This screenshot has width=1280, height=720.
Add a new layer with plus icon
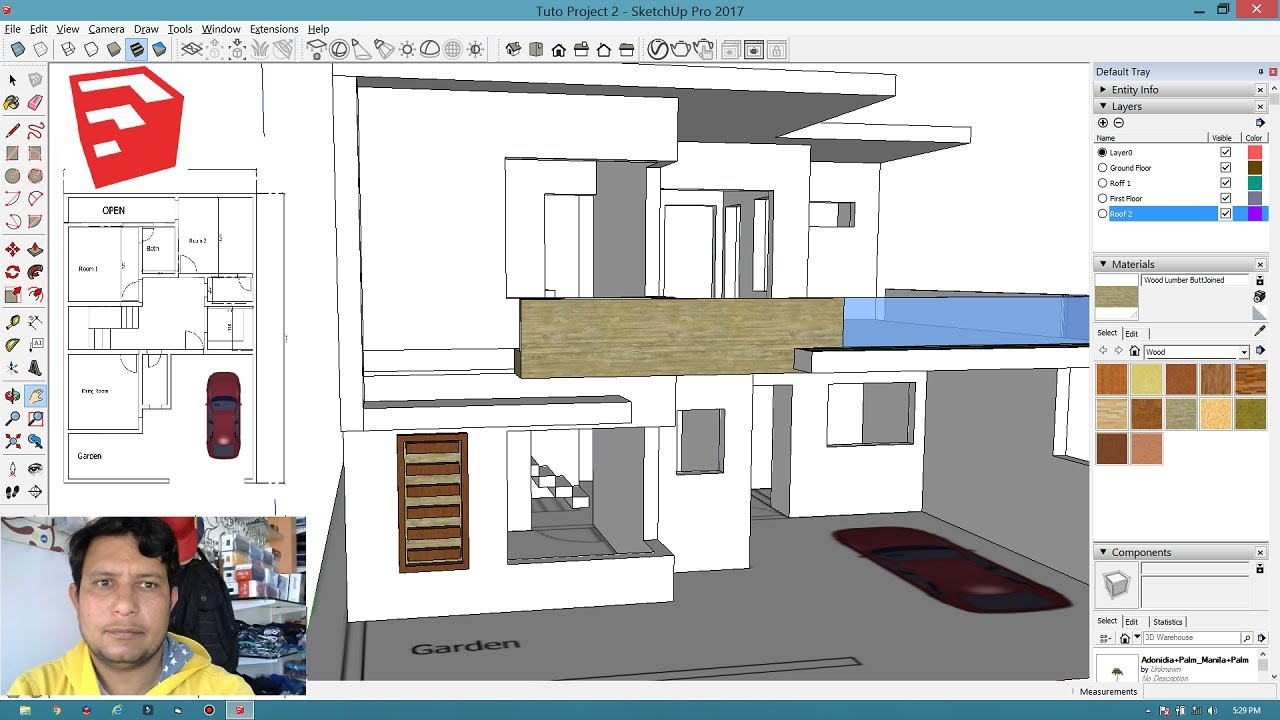pyautogui.click(x=1103, y=123)
